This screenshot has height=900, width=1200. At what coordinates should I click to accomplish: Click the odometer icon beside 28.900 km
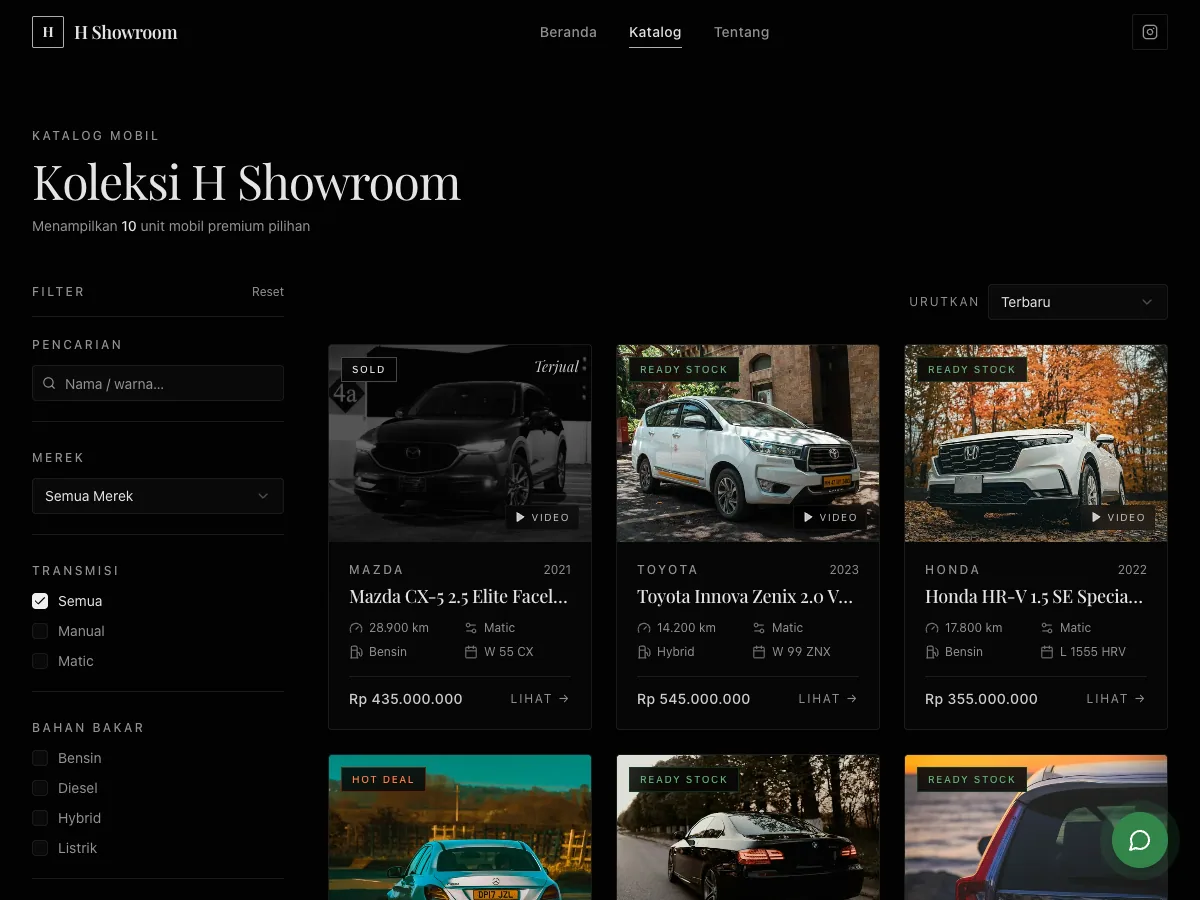tap(356, 628)
